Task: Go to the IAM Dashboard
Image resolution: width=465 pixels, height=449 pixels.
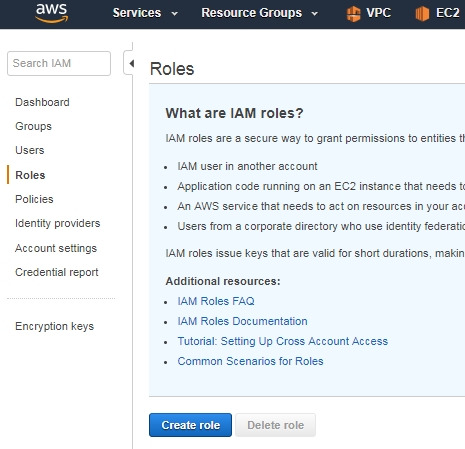Action: (x=42, y=102)
